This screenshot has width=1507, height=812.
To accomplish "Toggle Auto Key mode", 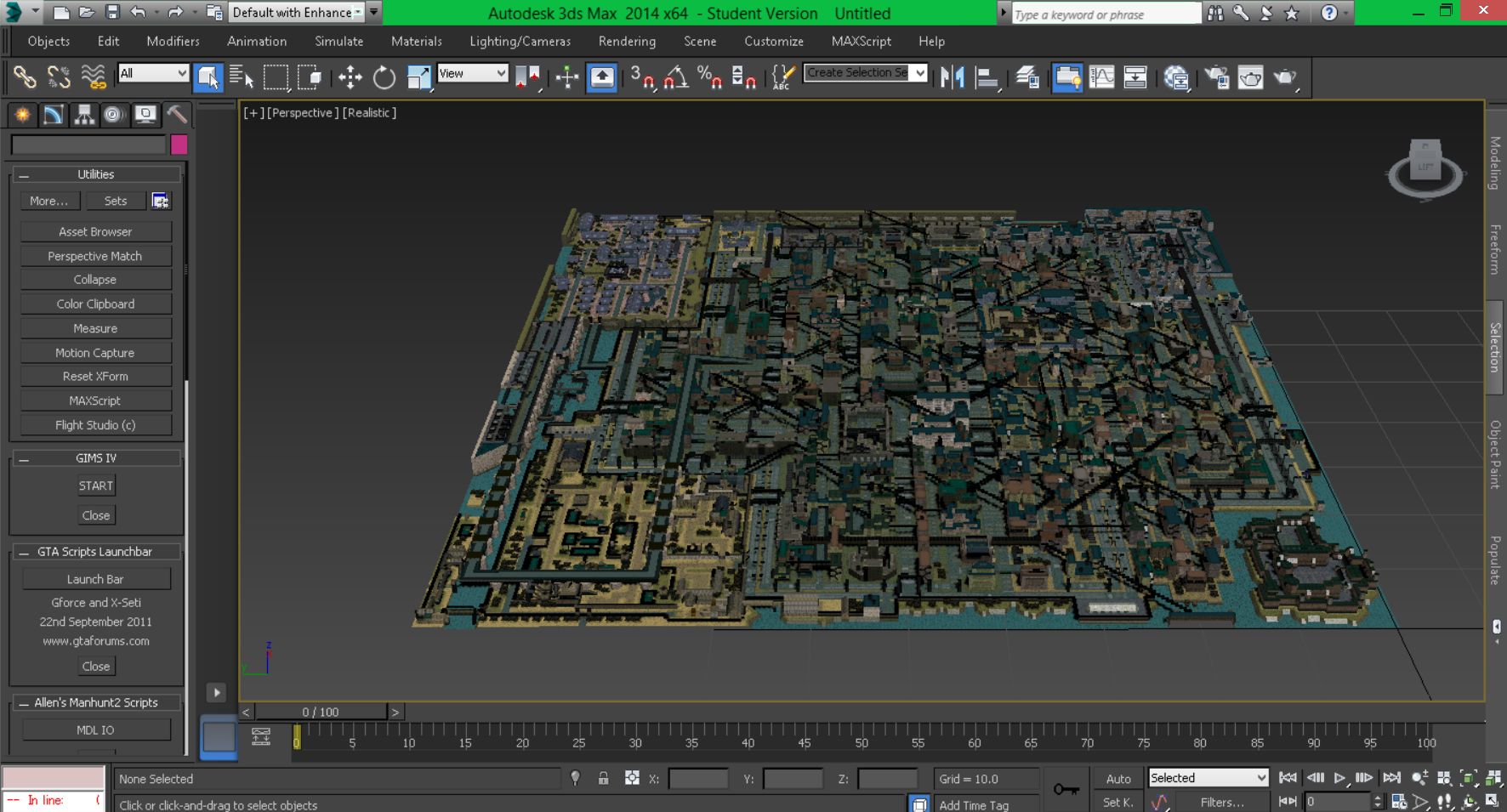I will [1118, 779].
